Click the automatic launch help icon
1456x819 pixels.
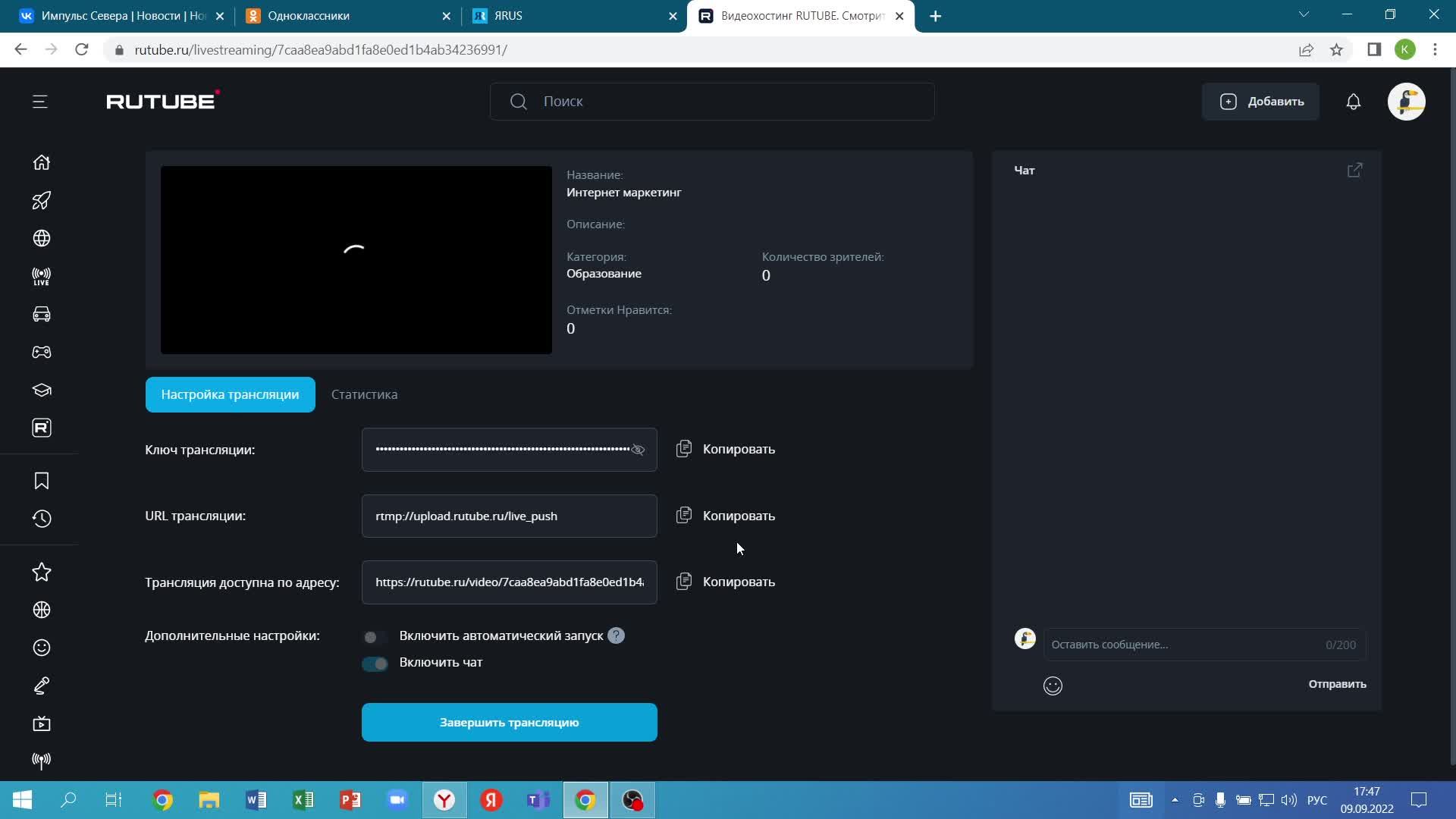pyautogui.click(x=616, y=635)
